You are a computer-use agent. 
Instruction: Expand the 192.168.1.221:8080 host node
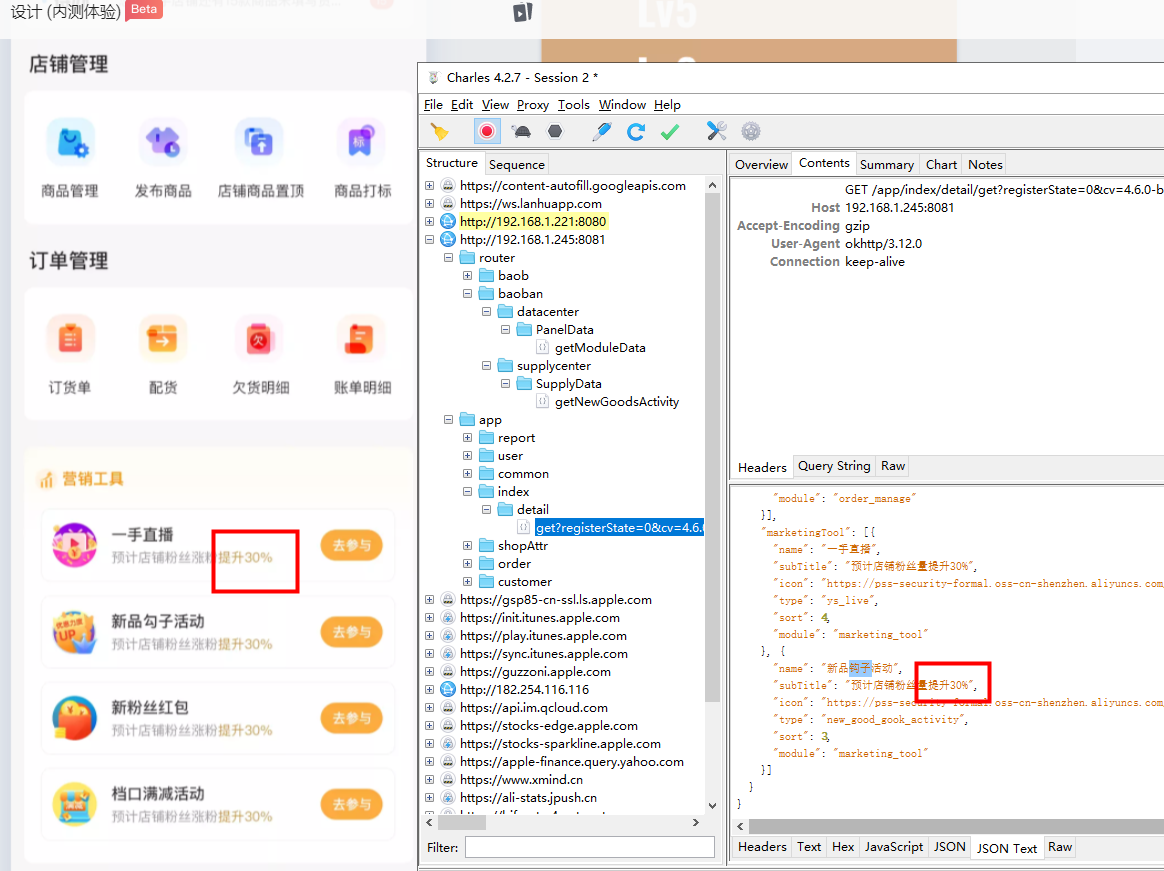(429, 221)
